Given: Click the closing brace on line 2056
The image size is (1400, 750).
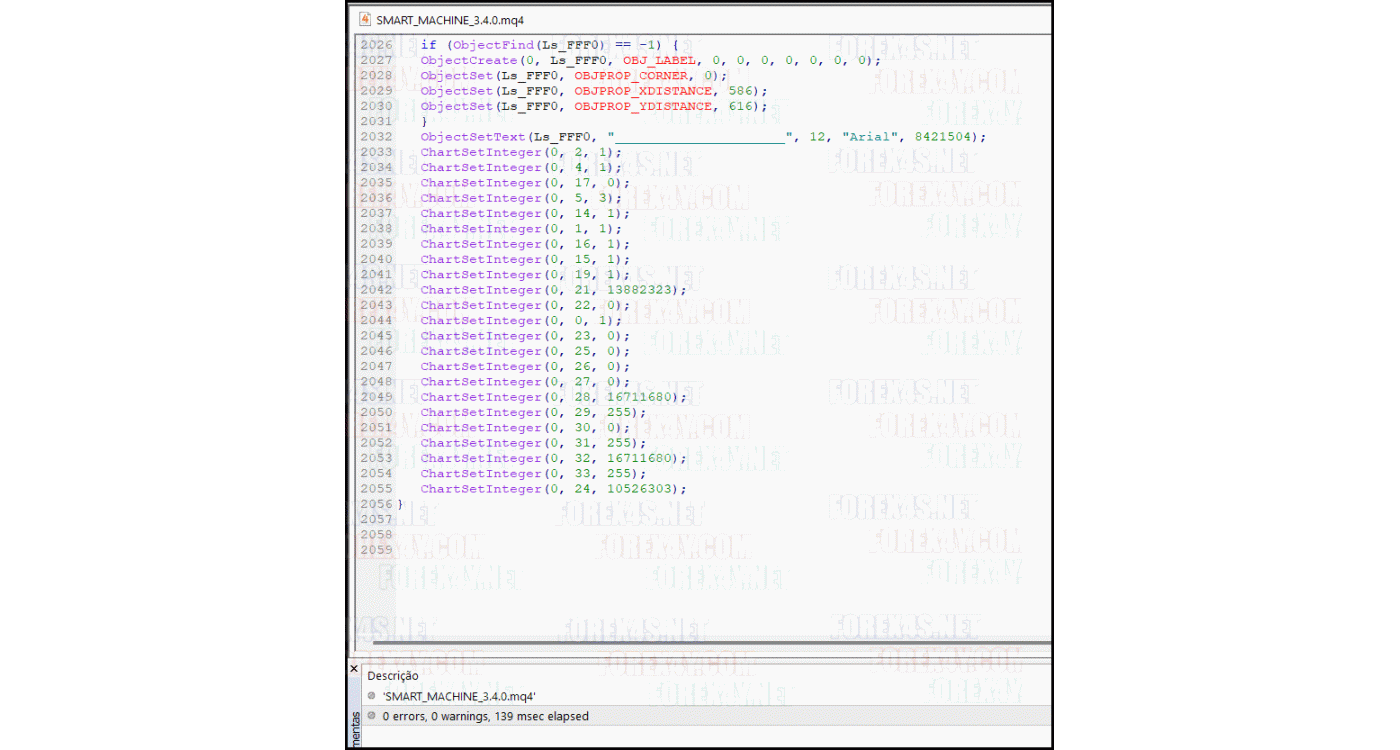Looking at the screenshot, I should 400,504.
